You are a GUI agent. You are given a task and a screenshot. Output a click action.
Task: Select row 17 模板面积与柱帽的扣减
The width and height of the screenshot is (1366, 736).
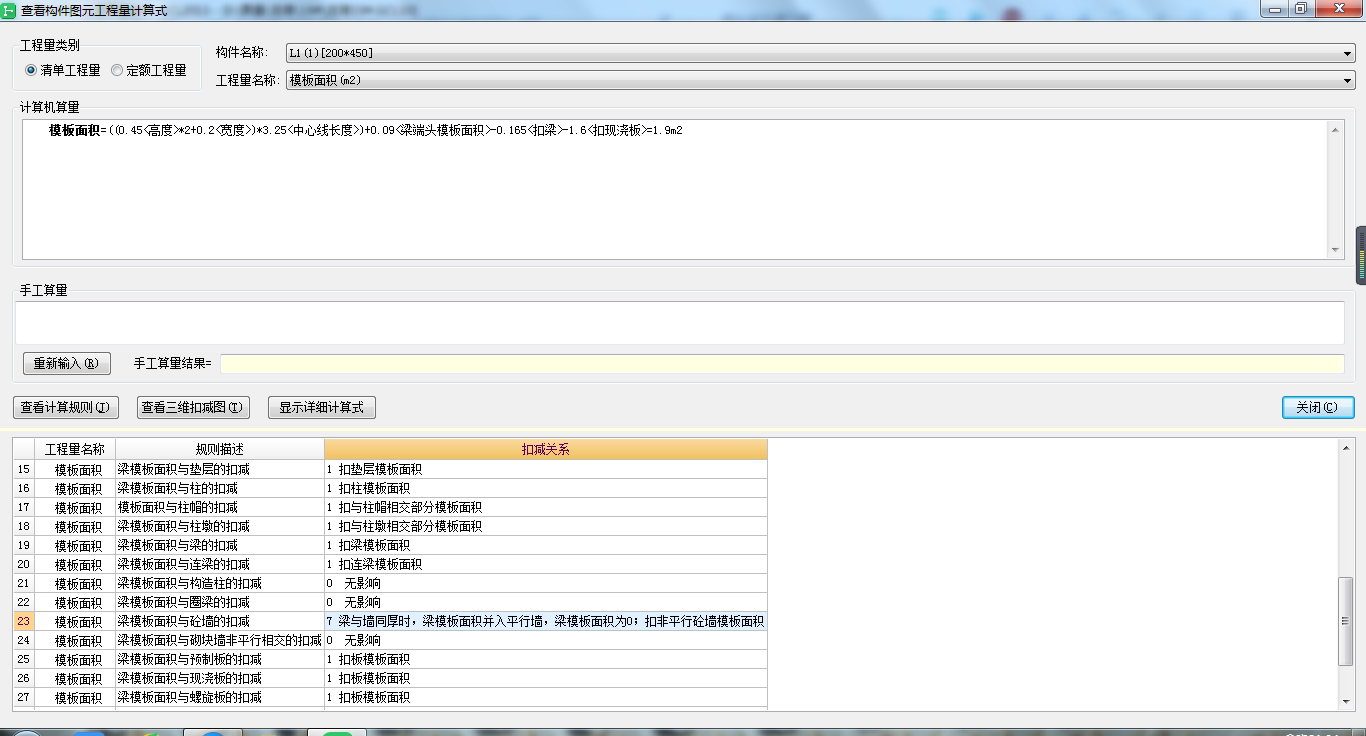[390, 507]
